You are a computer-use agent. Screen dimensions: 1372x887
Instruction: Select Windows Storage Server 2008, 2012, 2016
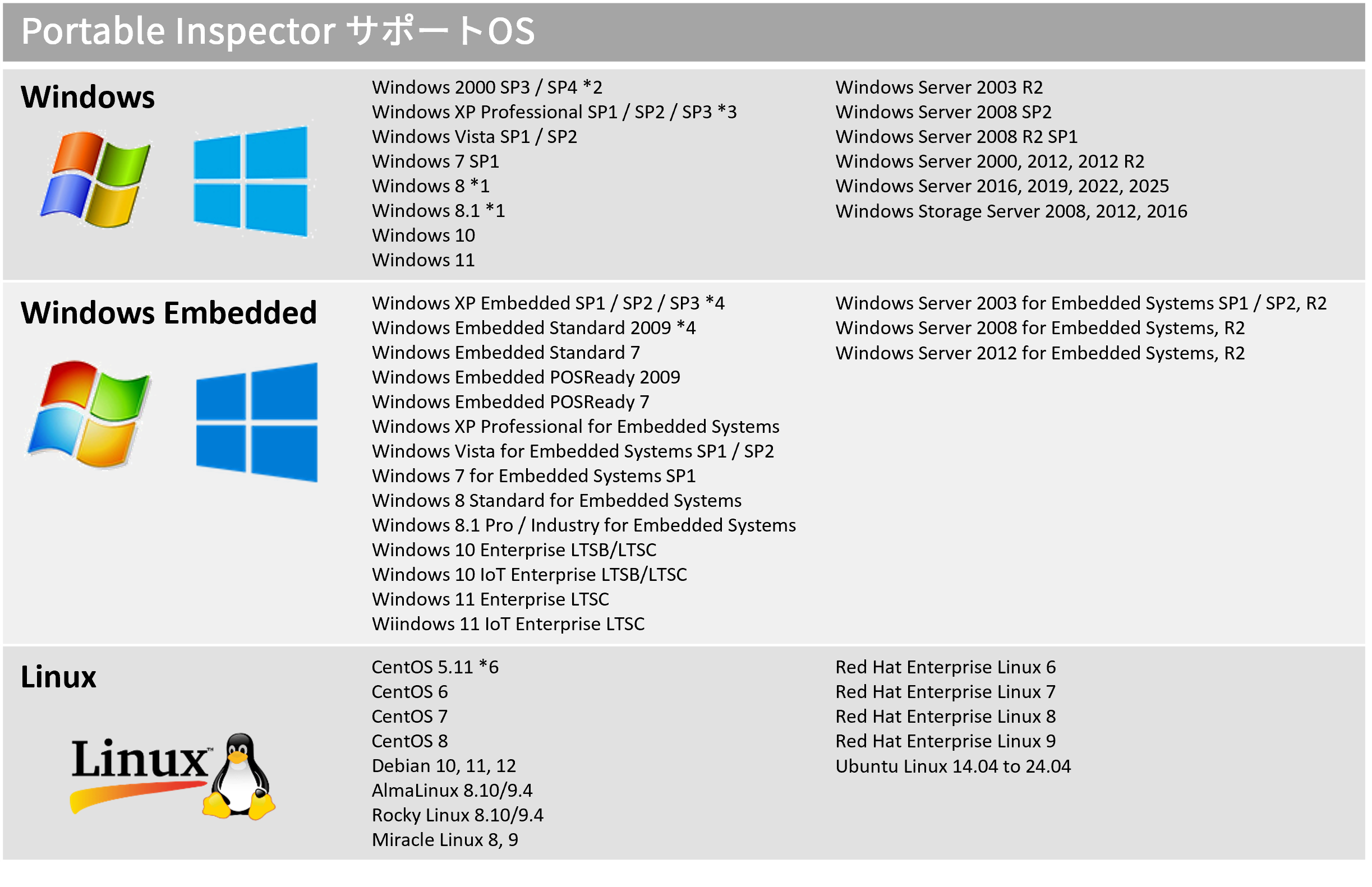(1011, 211)
